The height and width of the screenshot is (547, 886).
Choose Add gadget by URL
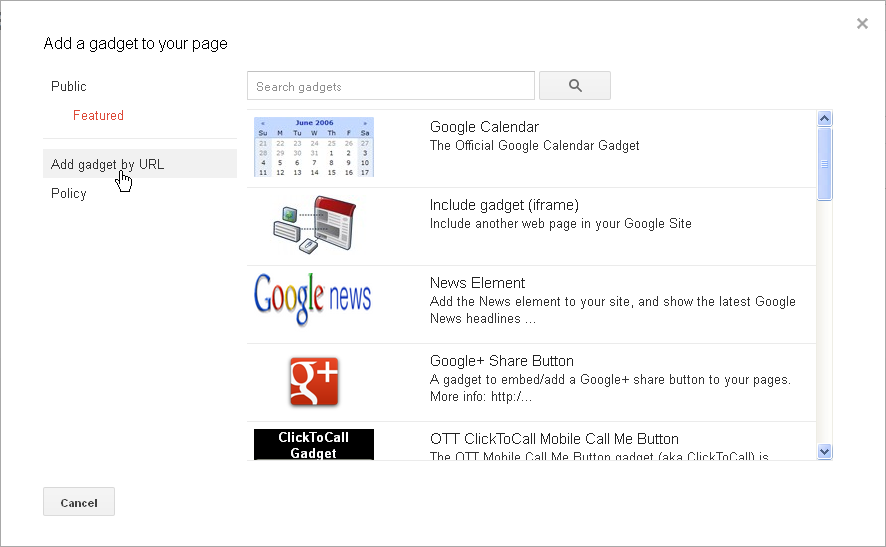(140, 164)
